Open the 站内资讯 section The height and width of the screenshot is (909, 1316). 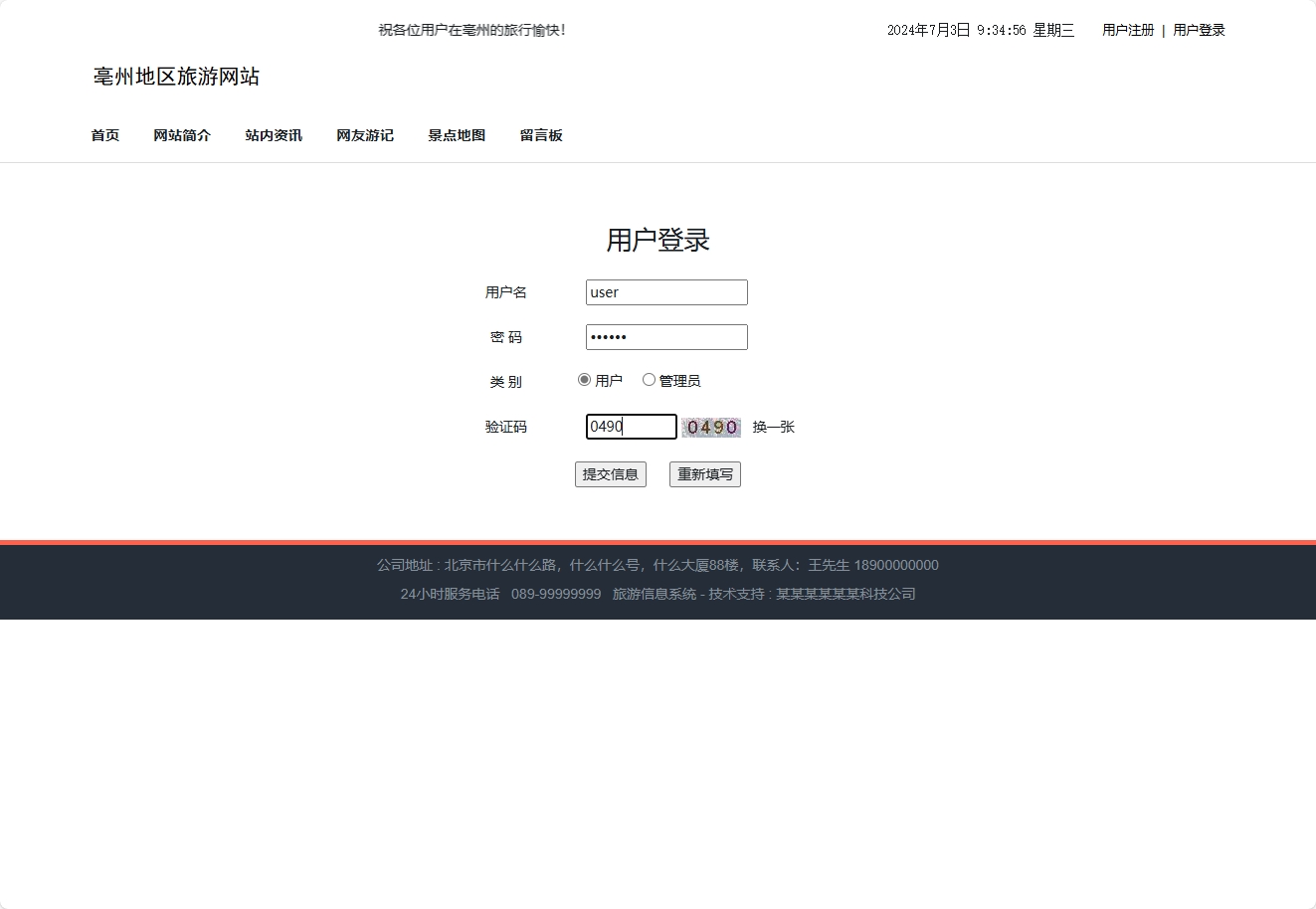[274, 135]
